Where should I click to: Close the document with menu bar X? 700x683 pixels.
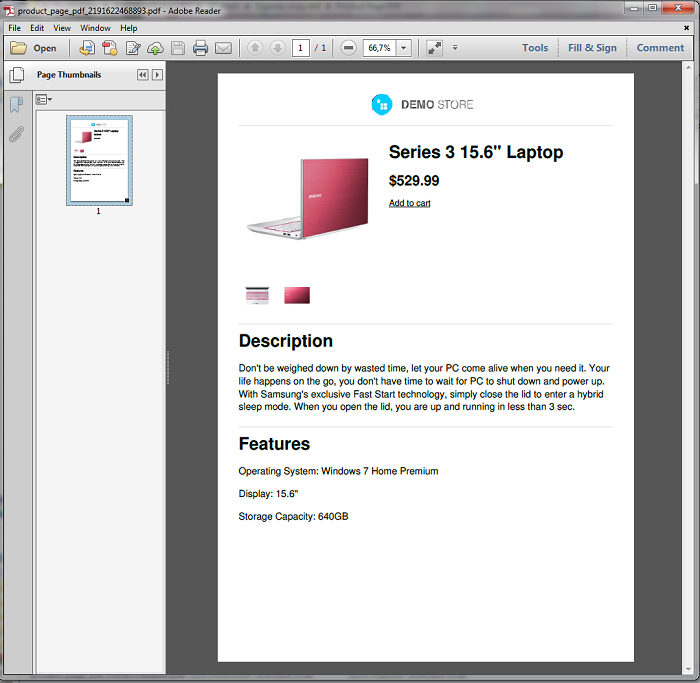click(x=686, y=28)
